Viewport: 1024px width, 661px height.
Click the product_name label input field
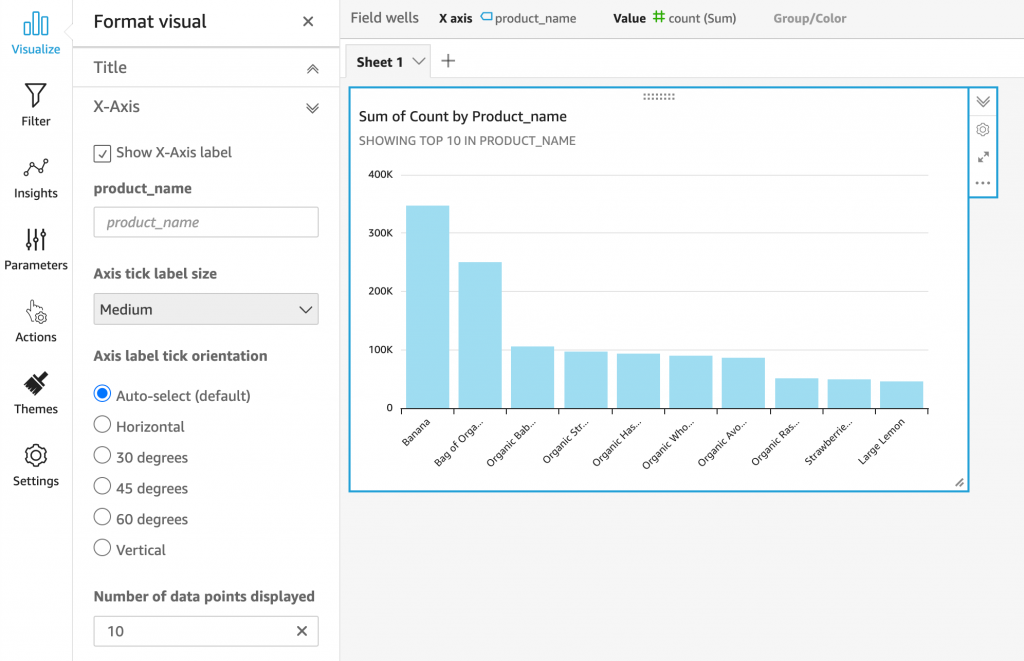[206, 222]
